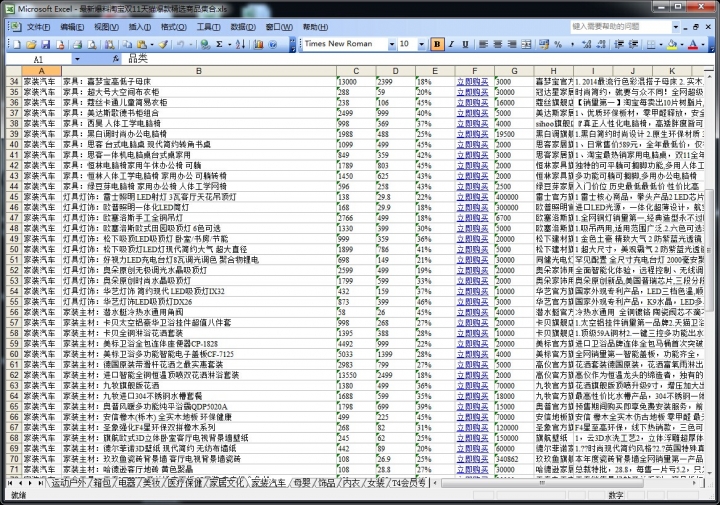Open the 编辑(E) menu
The image size is (720, 505).
tap(72, 27)
